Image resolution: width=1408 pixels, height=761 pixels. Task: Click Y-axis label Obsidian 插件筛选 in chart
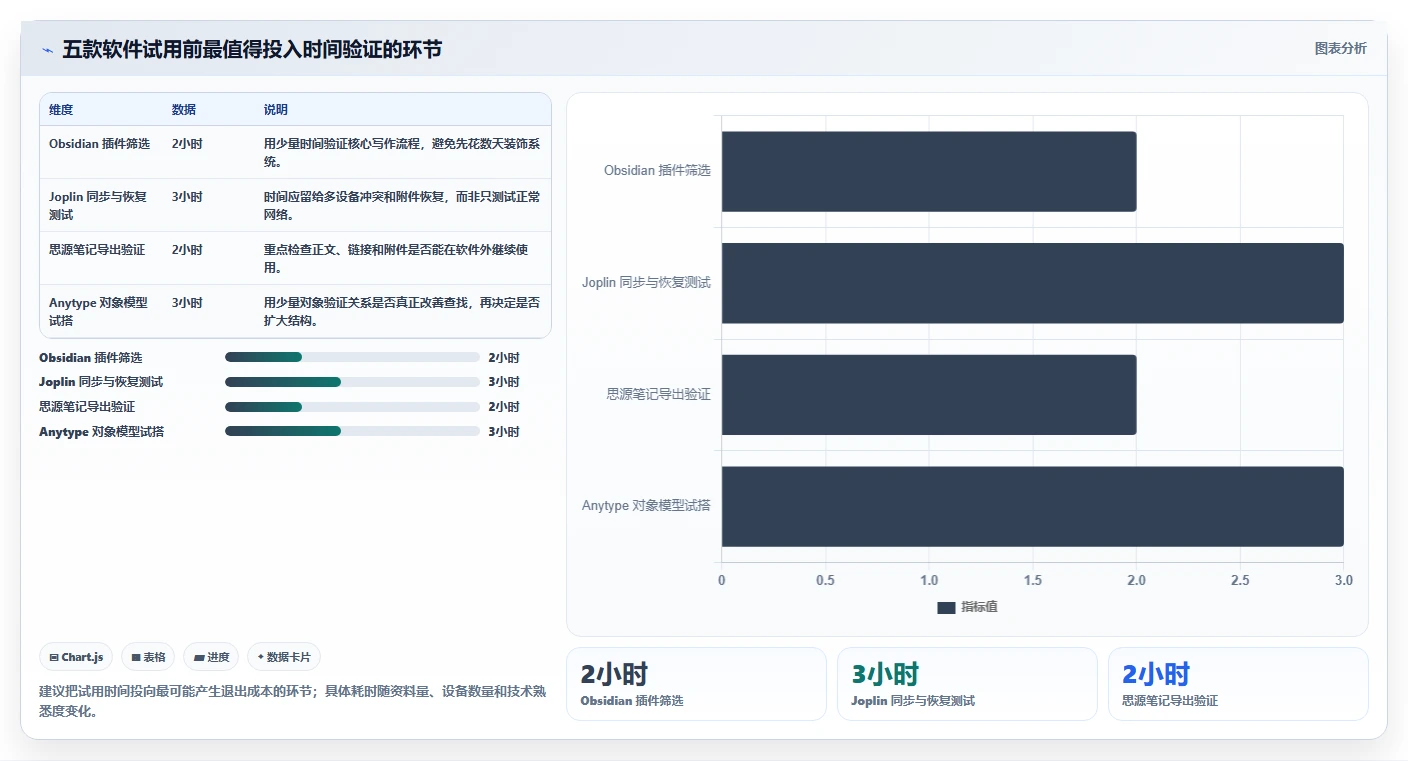pyautogui.click(x=657, y=171)
